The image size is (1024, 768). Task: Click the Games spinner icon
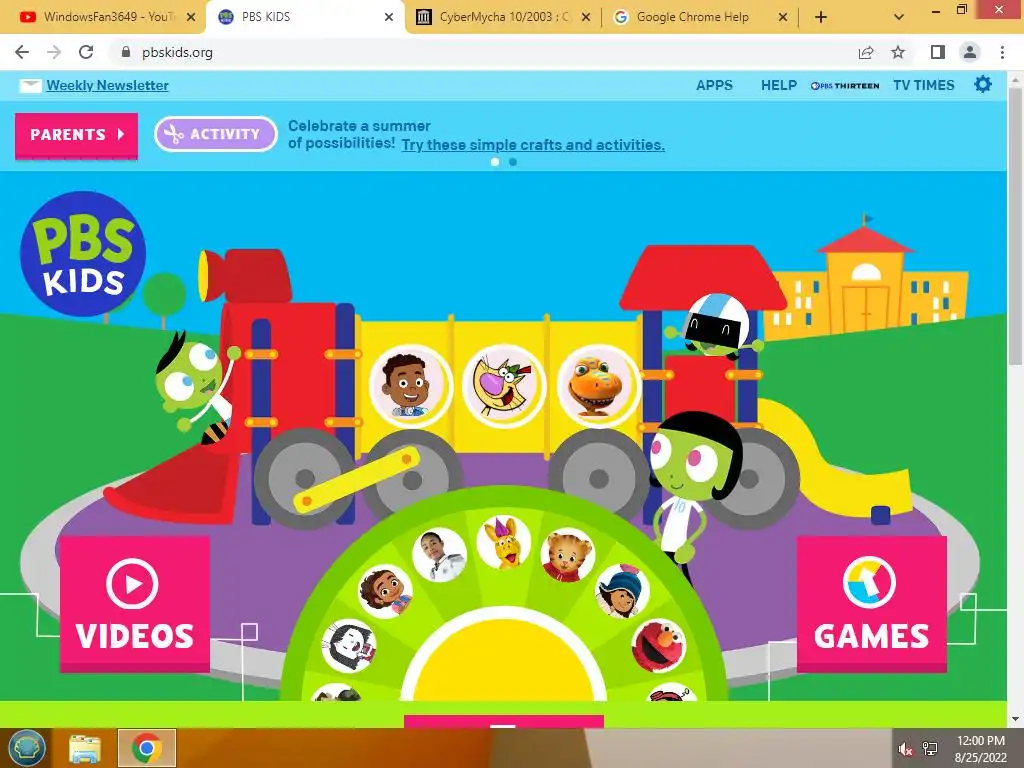[x=869, y=582]
